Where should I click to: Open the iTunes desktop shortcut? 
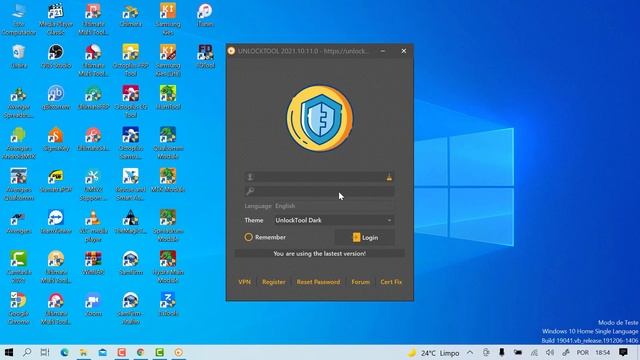(205, 16)
